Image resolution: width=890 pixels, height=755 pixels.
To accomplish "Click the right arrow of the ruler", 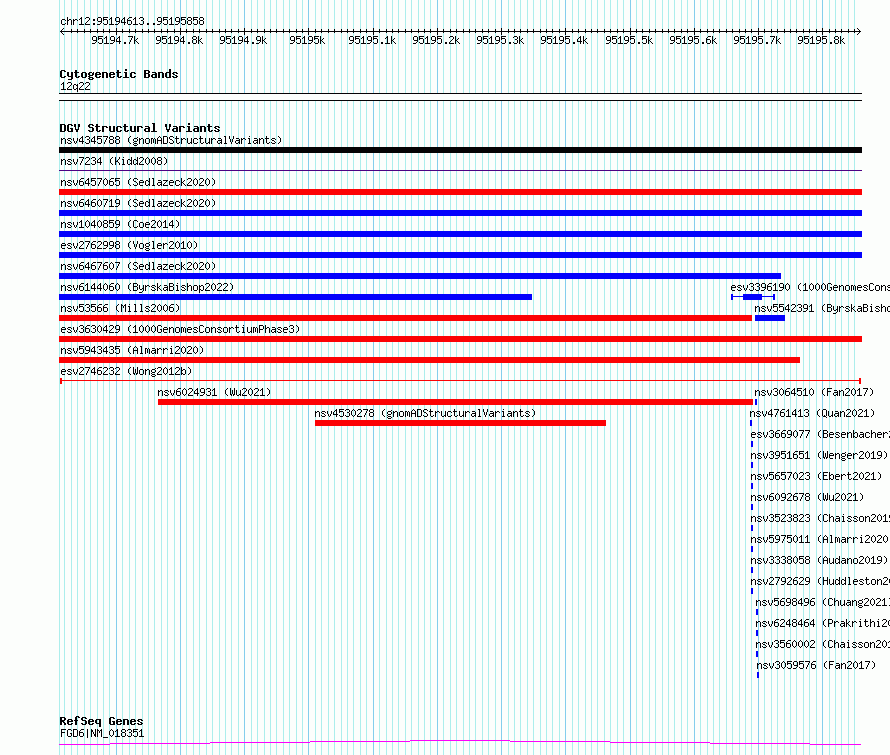I will pyautogui.click(x=859, y=32).
